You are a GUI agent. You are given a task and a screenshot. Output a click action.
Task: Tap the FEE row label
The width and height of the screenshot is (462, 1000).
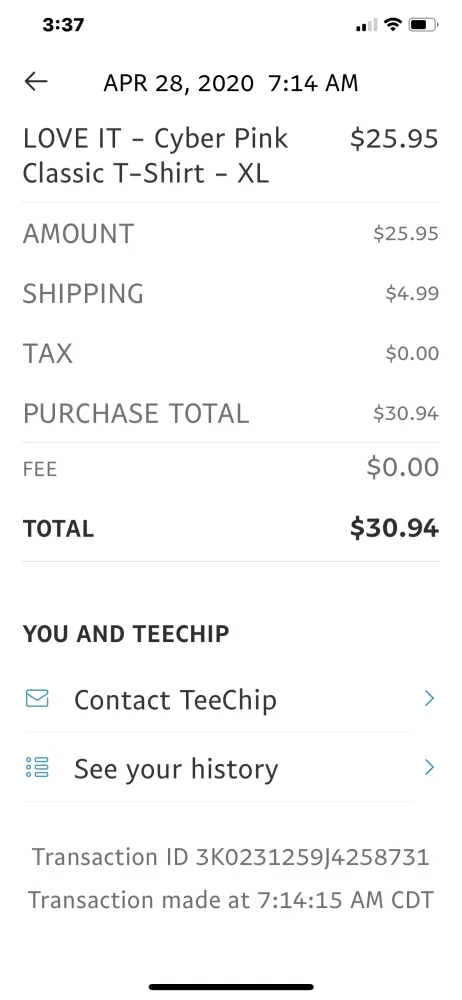click(40, 469)
